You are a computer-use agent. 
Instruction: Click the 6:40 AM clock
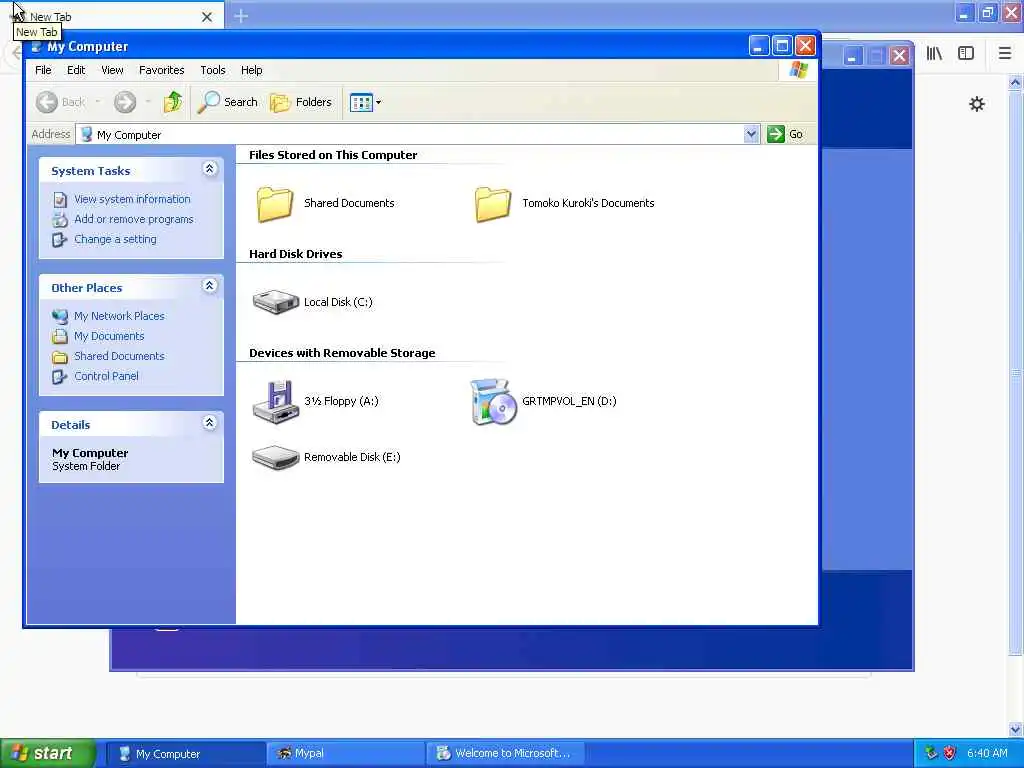pyautogui.click(x=987, y=754)
